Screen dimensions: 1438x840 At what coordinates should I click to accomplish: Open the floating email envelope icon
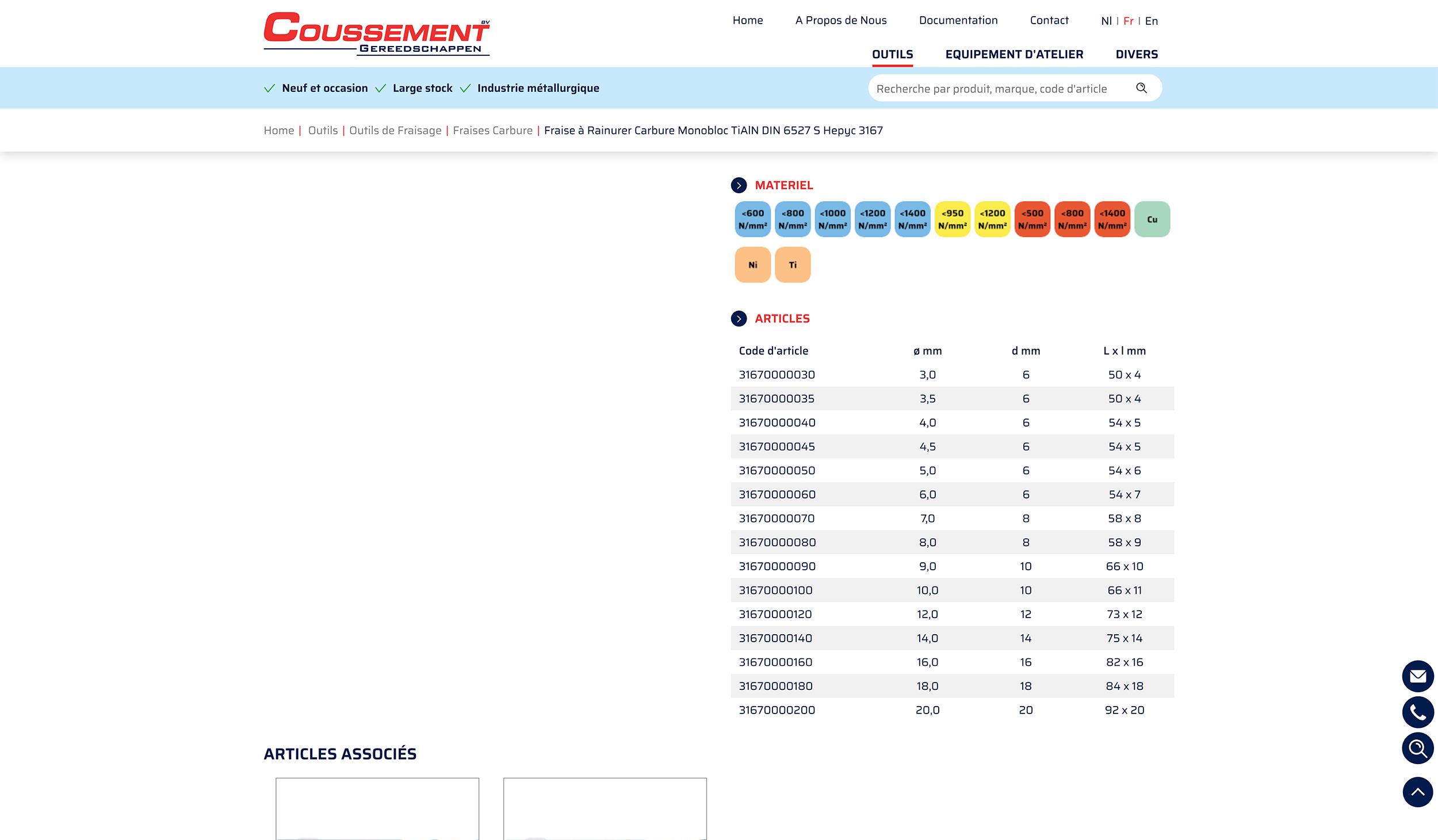coord(1417,676)
